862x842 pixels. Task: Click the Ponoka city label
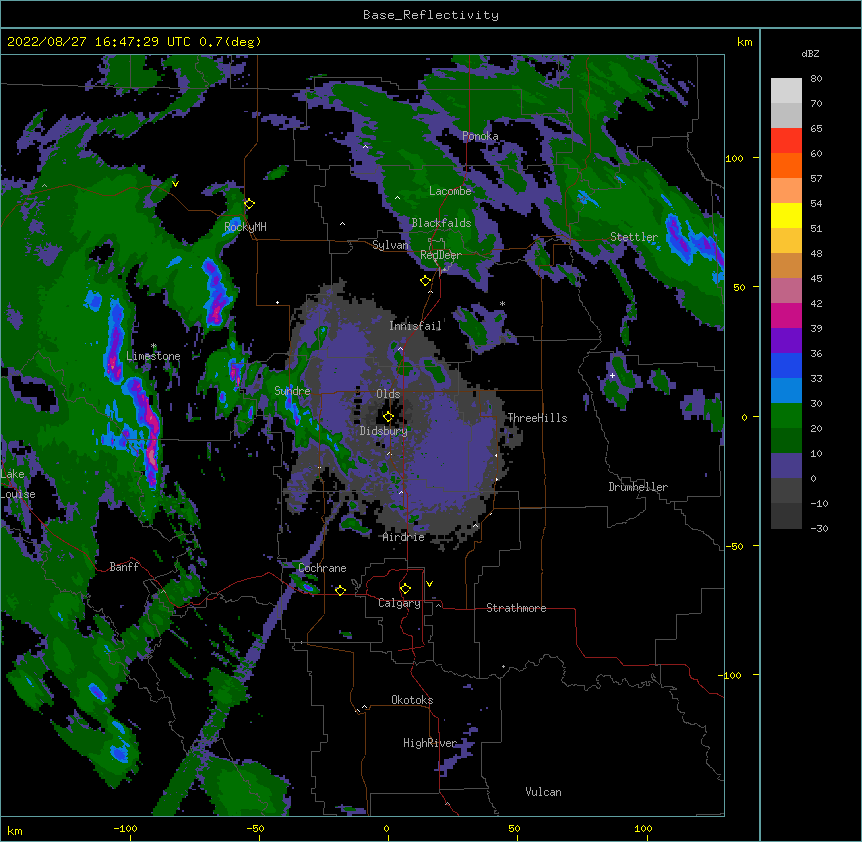point(480,136)
